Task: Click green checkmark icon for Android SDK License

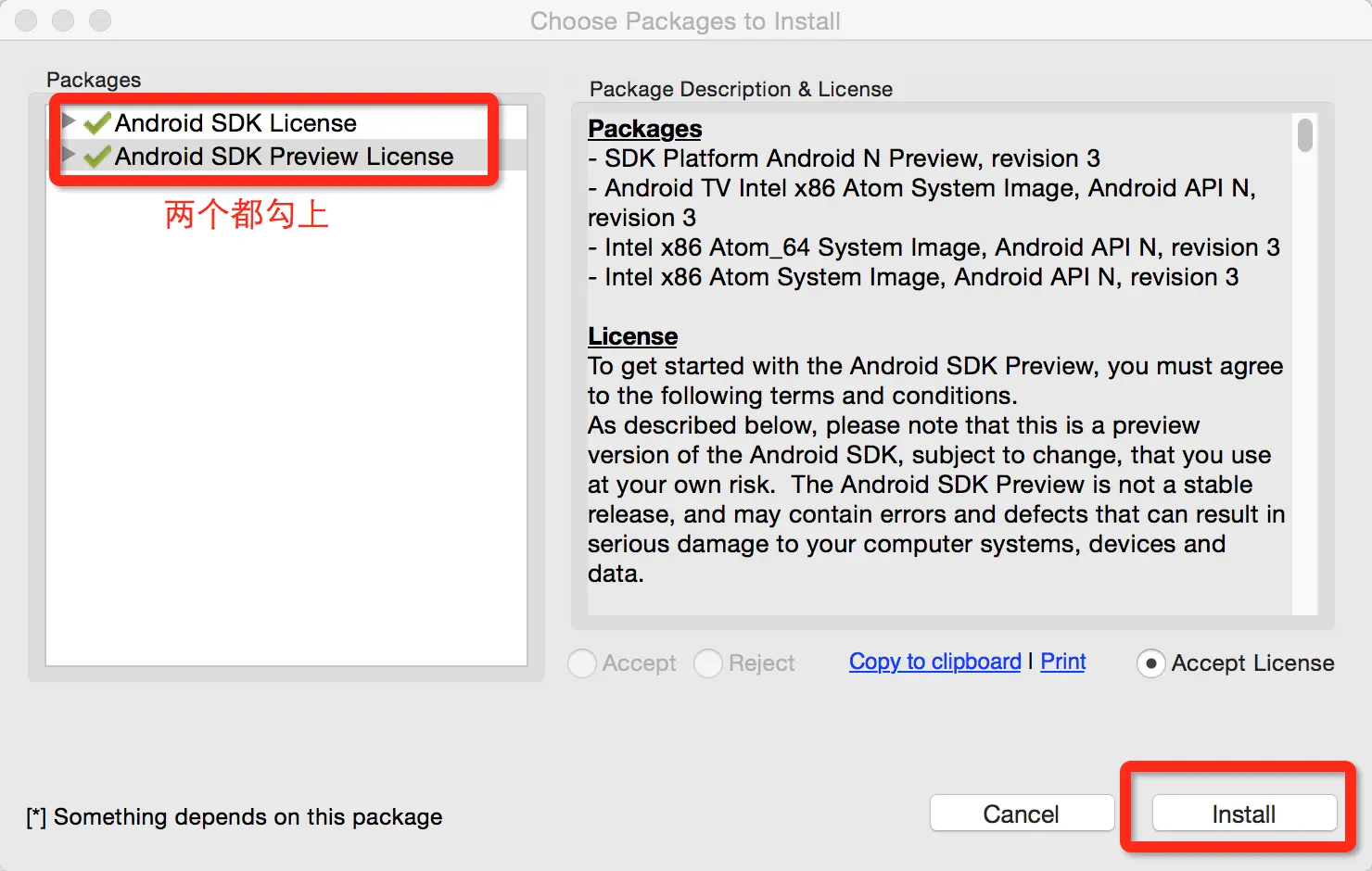Action: [x=97, y=123]
